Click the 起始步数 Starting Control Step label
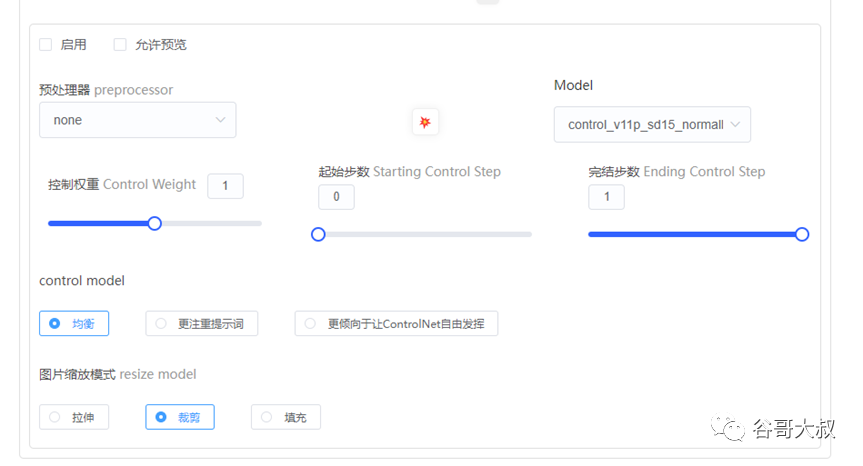The height and width of the screenshot is (466, 863). point(409,172)
